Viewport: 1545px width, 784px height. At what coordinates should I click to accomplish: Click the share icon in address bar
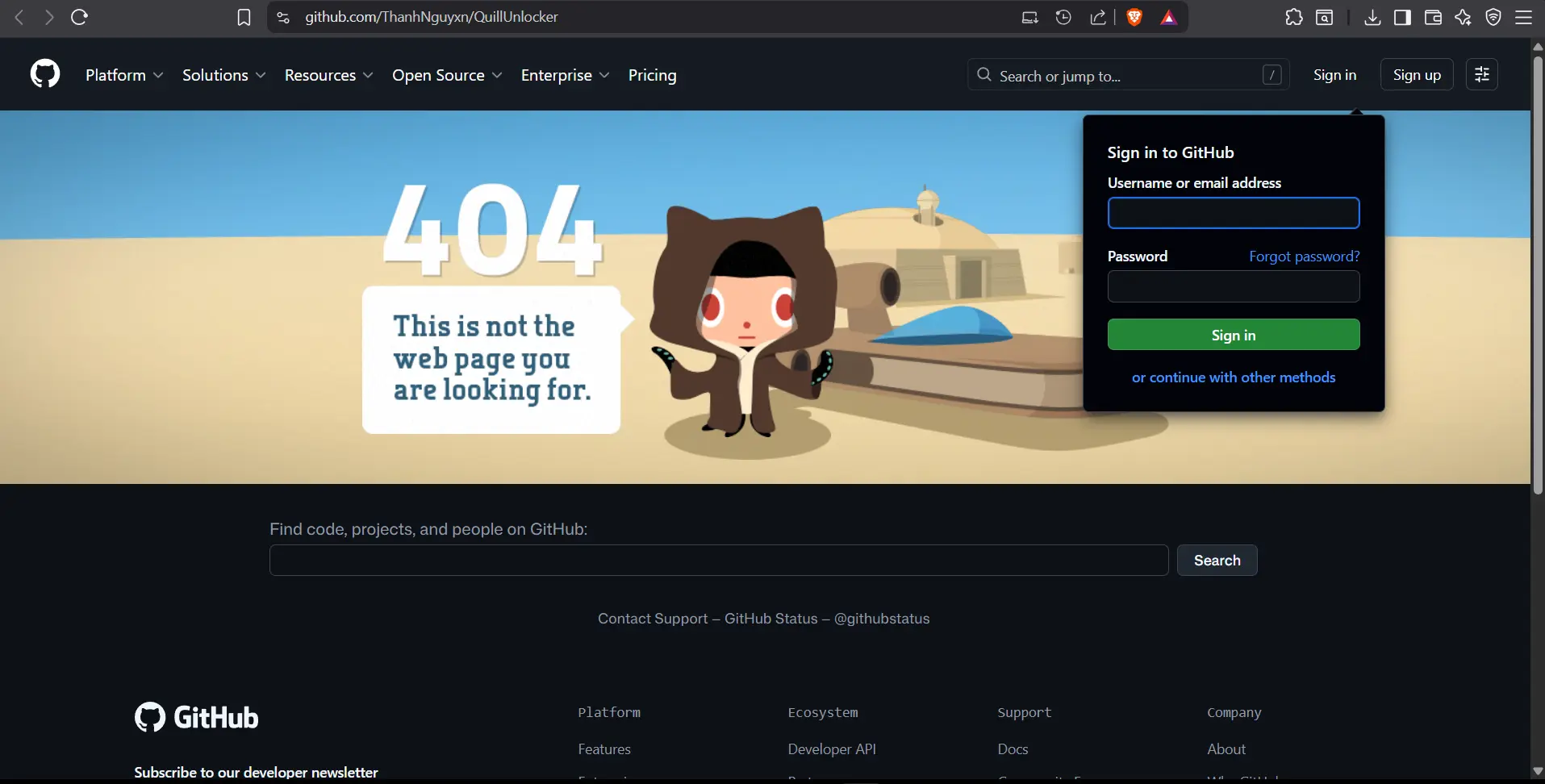pos(1098,17)
